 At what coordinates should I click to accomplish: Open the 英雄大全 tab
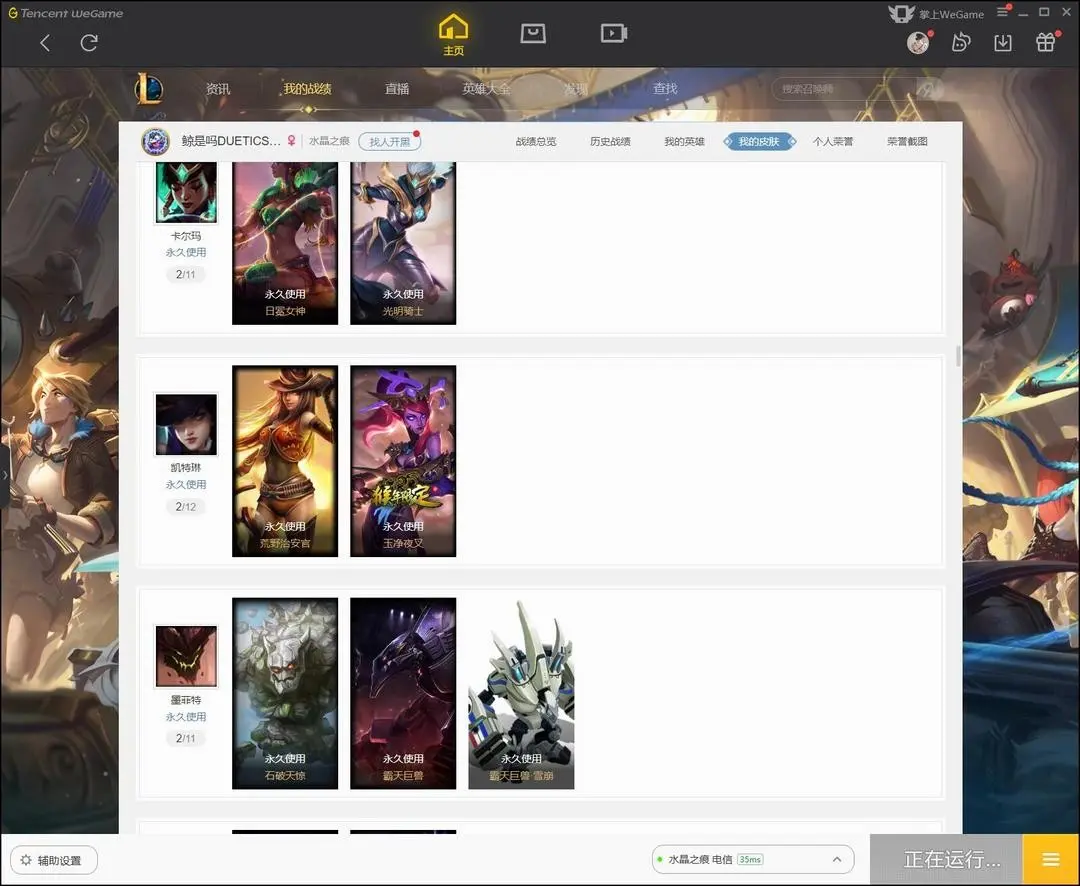click(486, 89)
